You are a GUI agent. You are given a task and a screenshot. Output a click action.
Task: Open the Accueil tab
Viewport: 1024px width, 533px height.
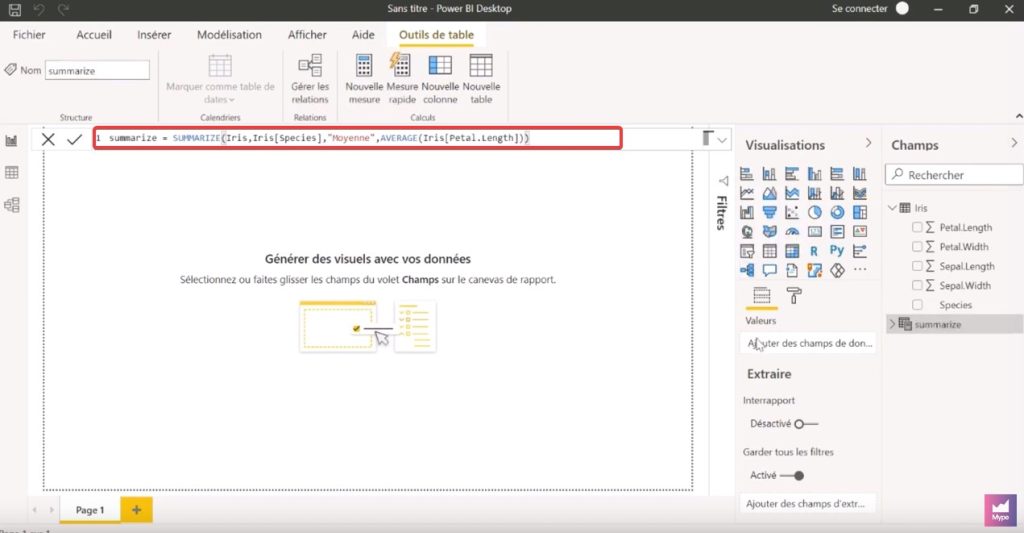point(94,35)
